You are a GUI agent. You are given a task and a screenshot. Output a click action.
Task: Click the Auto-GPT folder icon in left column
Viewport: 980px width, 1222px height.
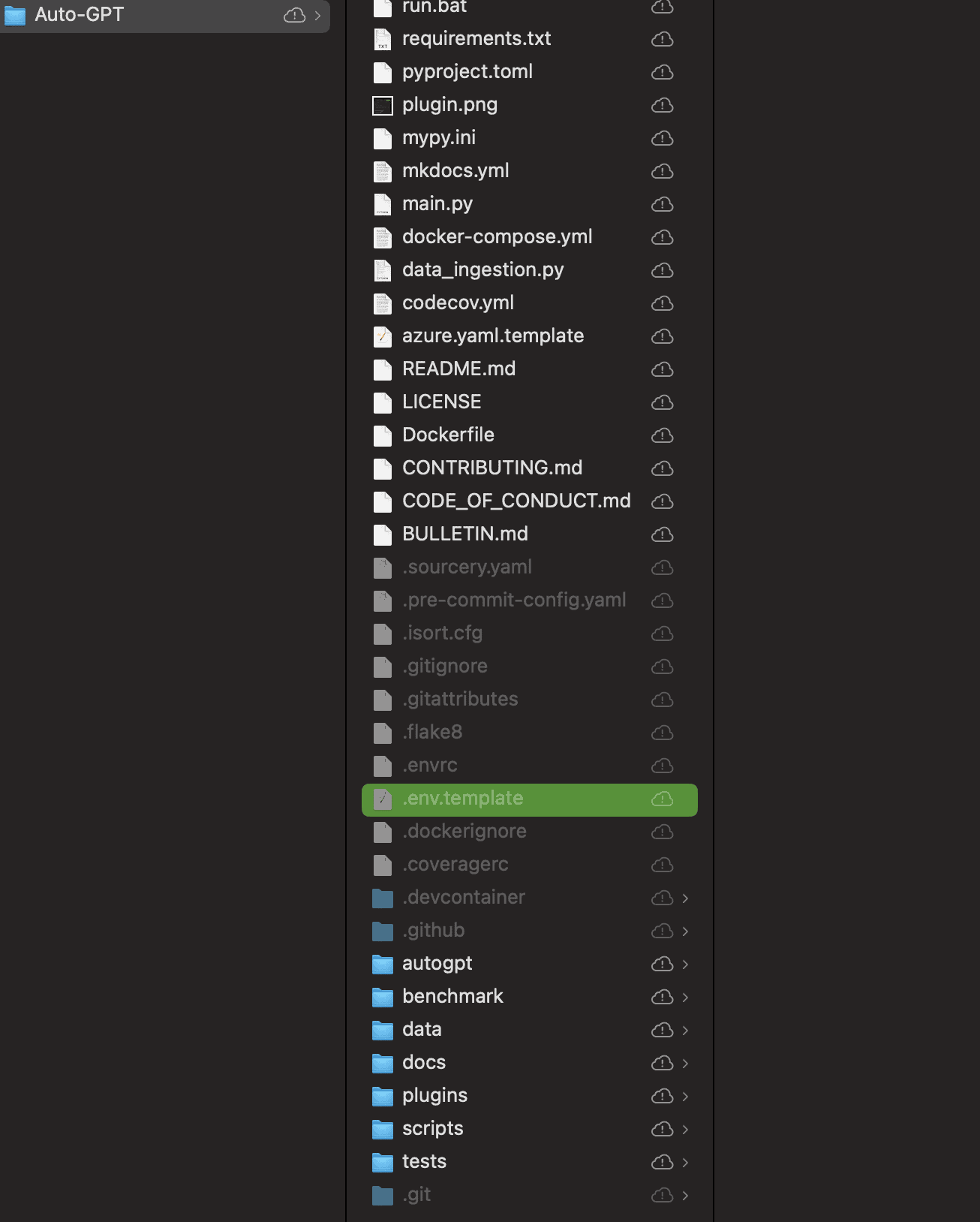point(15,15)
